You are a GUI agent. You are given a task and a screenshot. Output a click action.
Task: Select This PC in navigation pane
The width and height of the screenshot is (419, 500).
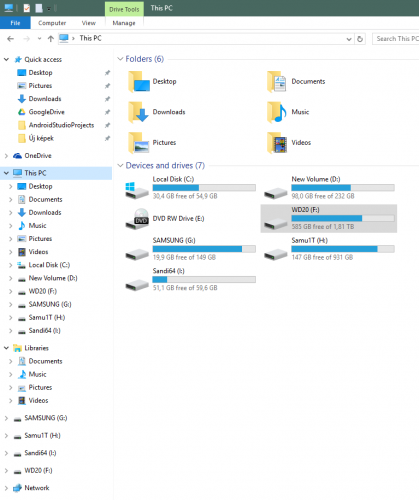[x=56, y=173]
